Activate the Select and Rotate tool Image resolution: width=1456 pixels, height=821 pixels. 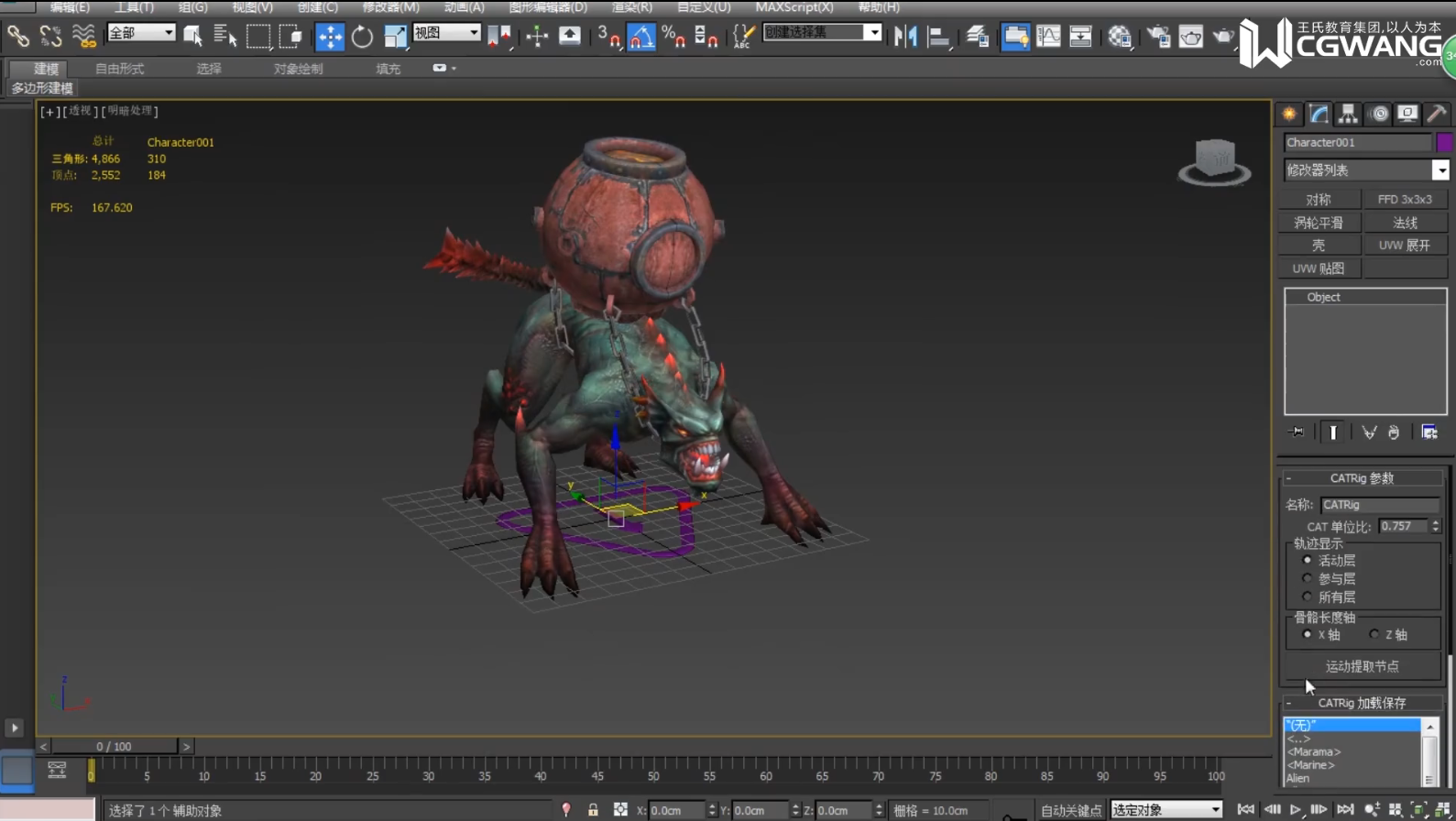362,36
